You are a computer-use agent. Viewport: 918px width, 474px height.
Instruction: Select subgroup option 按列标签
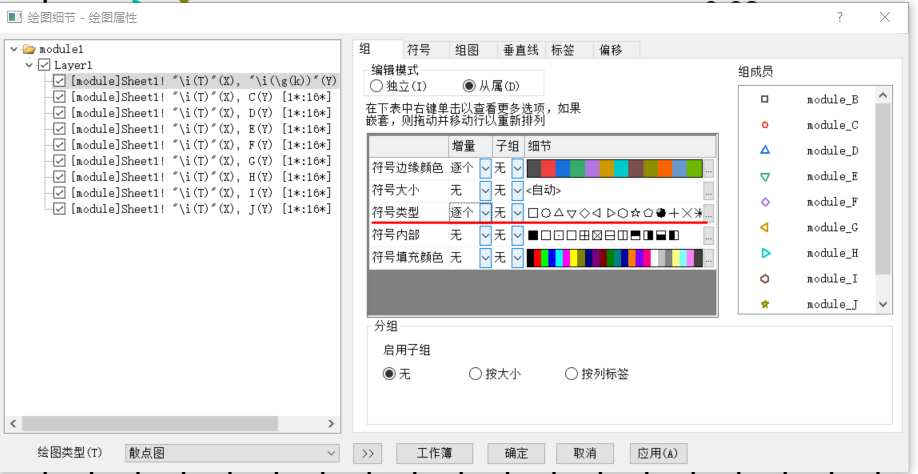[571, 374]
